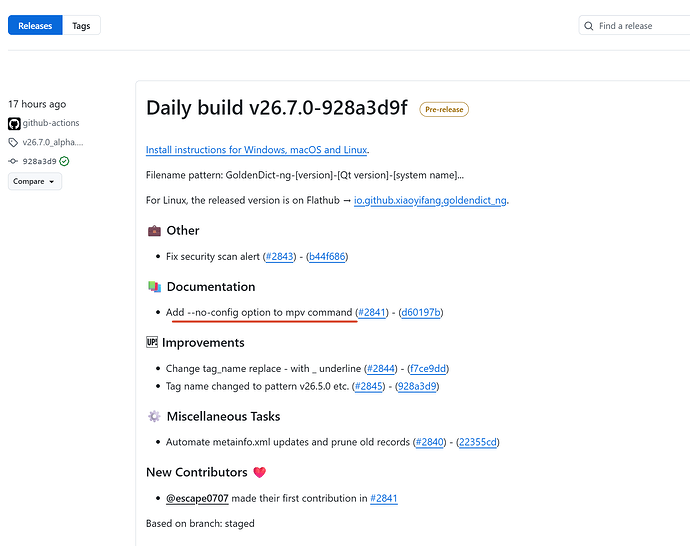Click the Miscellaneous Tasks heading
The image size is (690, 546).
click(x=224, y=417)
